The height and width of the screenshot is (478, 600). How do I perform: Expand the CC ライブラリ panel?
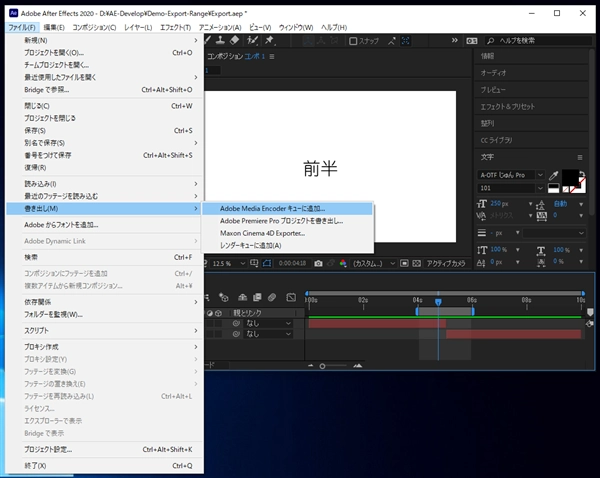click(531, 140)
